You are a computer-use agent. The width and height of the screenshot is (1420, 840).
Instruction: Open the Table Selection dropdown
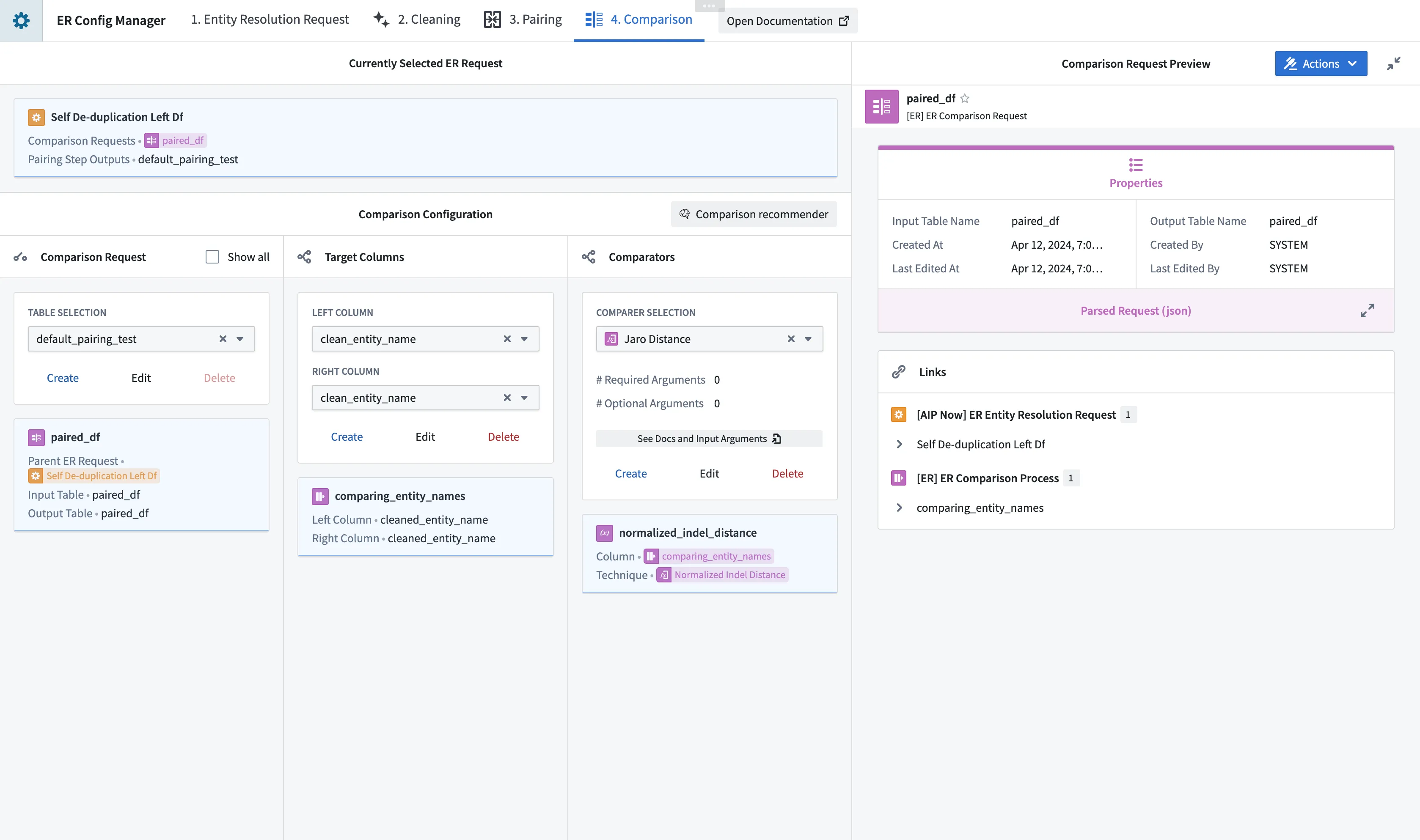point(240,339)
